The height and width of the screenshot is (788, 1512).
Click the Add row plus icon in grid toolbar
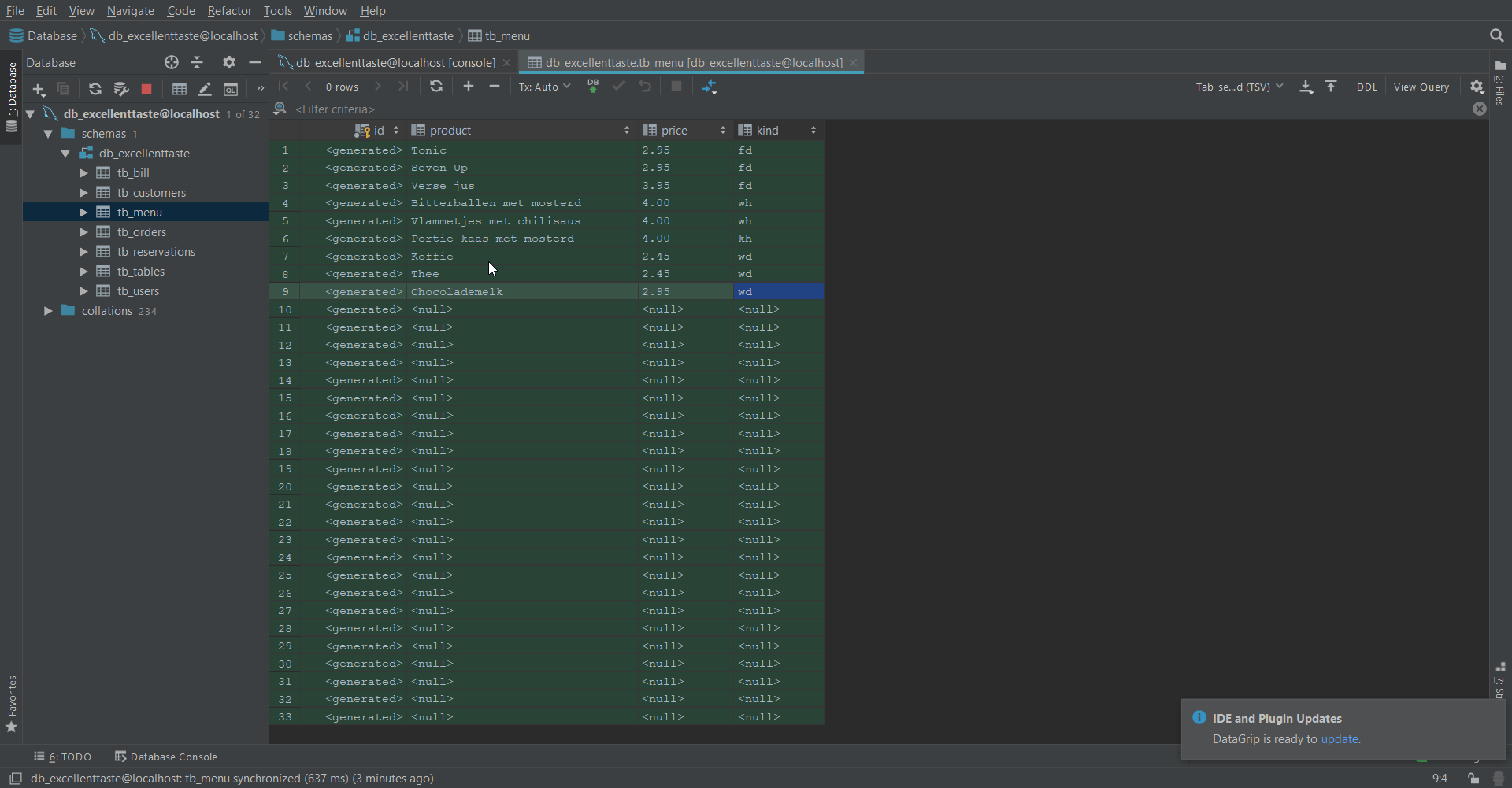click(469, 87)
